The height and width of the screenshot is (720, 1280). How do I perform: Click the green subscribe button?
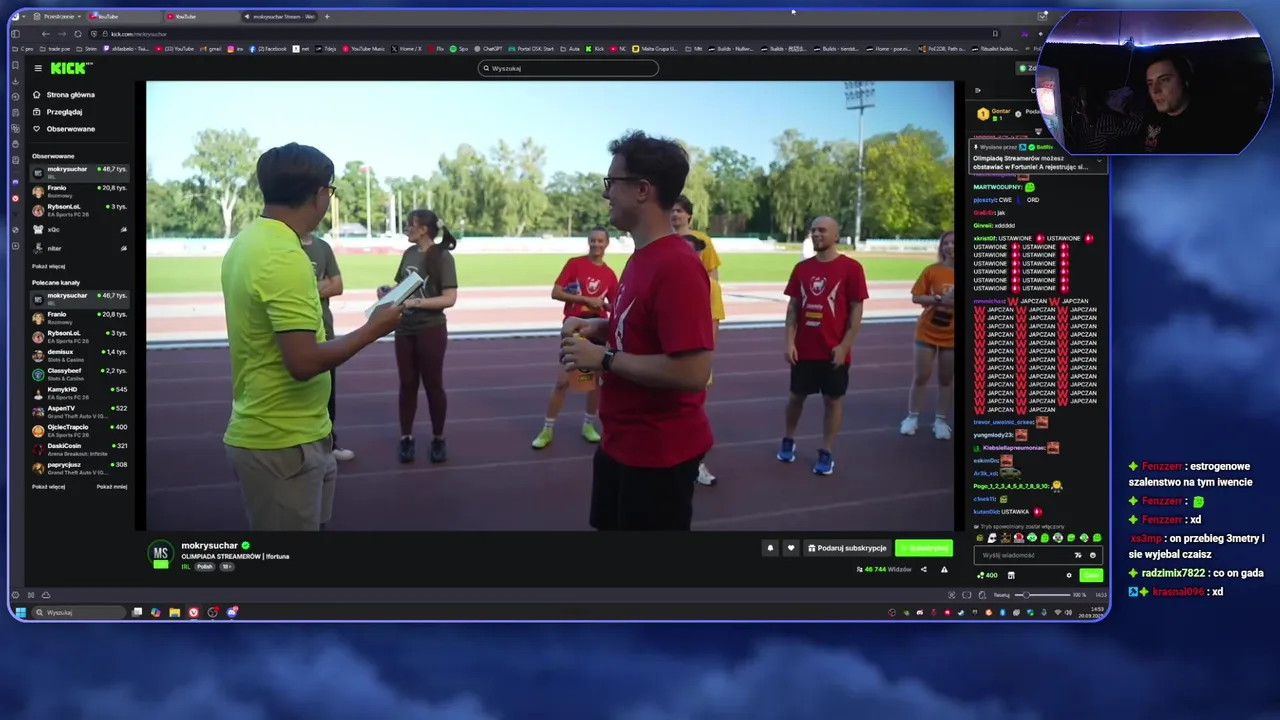(x=924, y=548)
